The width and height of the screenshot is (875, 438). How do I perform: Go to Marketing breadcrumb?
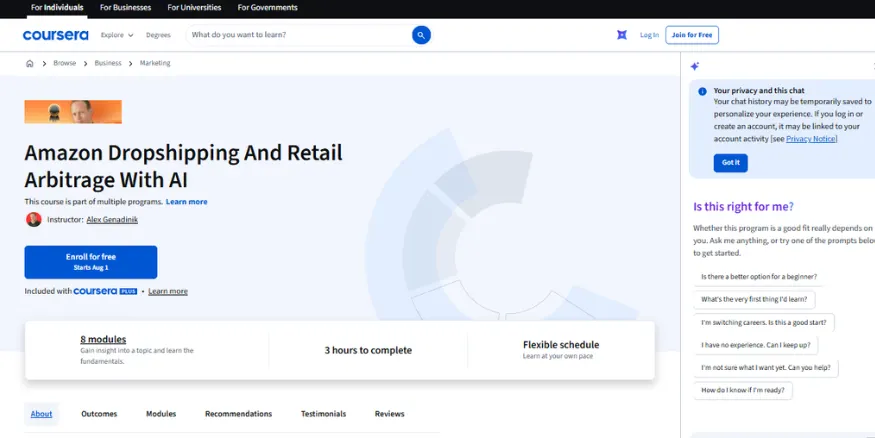click(x=155, y=64)
